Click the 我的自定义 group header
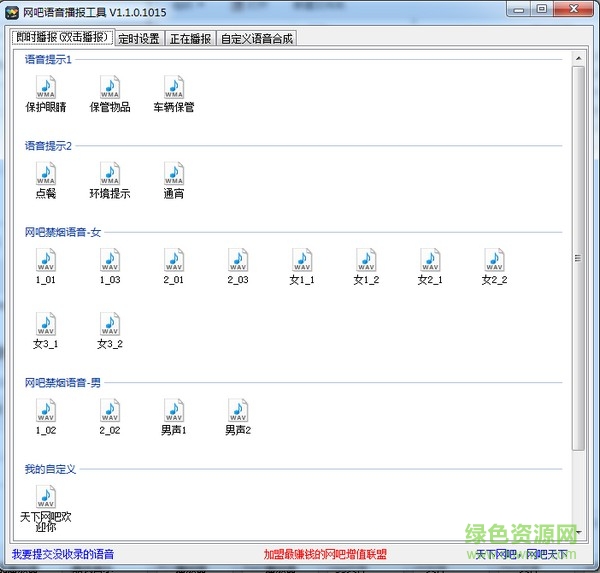The width and height of the screenshot is (600, 573). tap(50, 469)
